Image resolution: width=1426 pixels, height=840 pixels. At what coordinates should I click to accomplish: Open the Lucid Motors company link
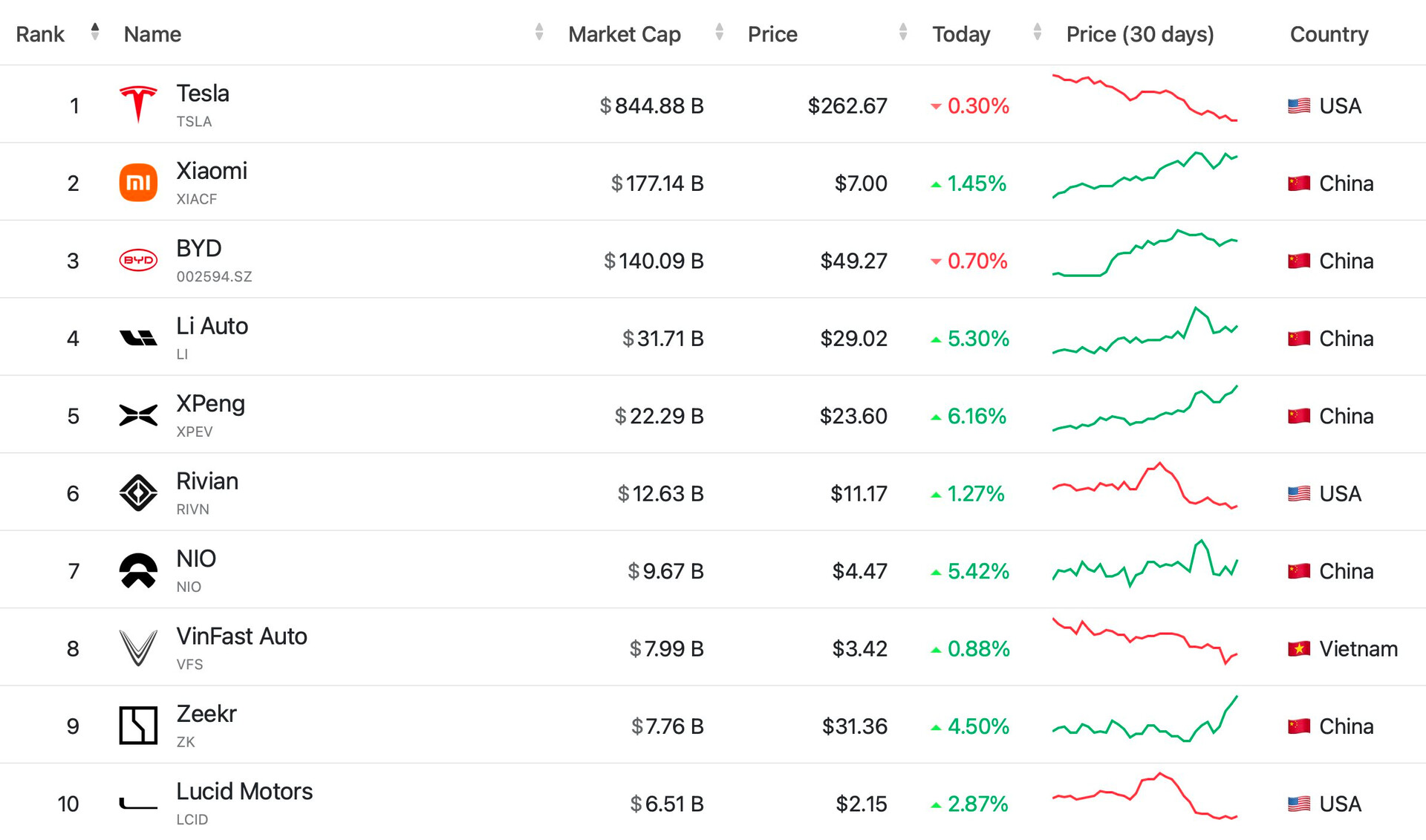click(x=244, y=792)
